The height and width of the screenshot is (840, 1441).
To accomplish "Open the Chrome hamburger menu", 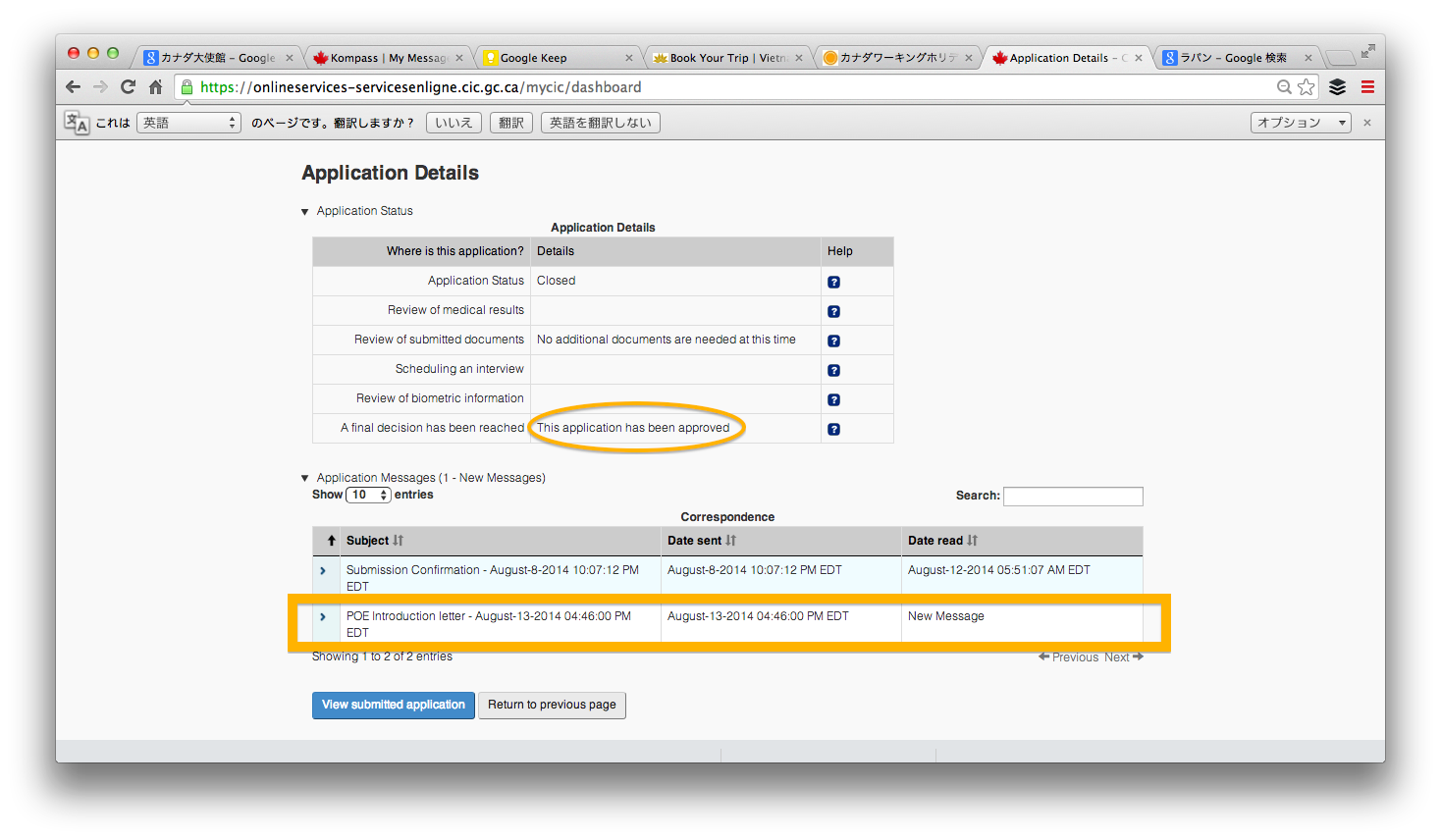I will (x=1367, y=87).
